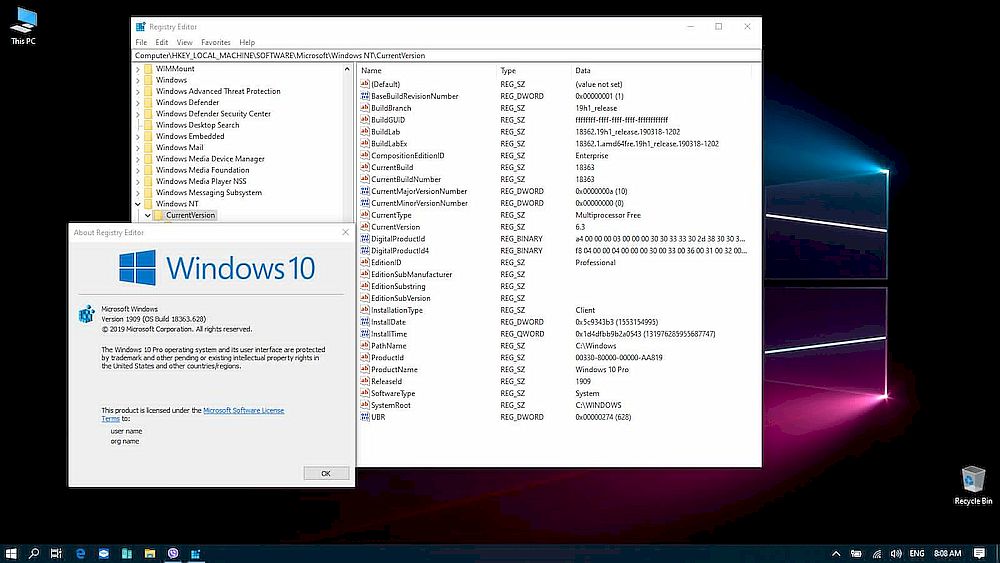Select the (Default) value icon

click(365, 84)
